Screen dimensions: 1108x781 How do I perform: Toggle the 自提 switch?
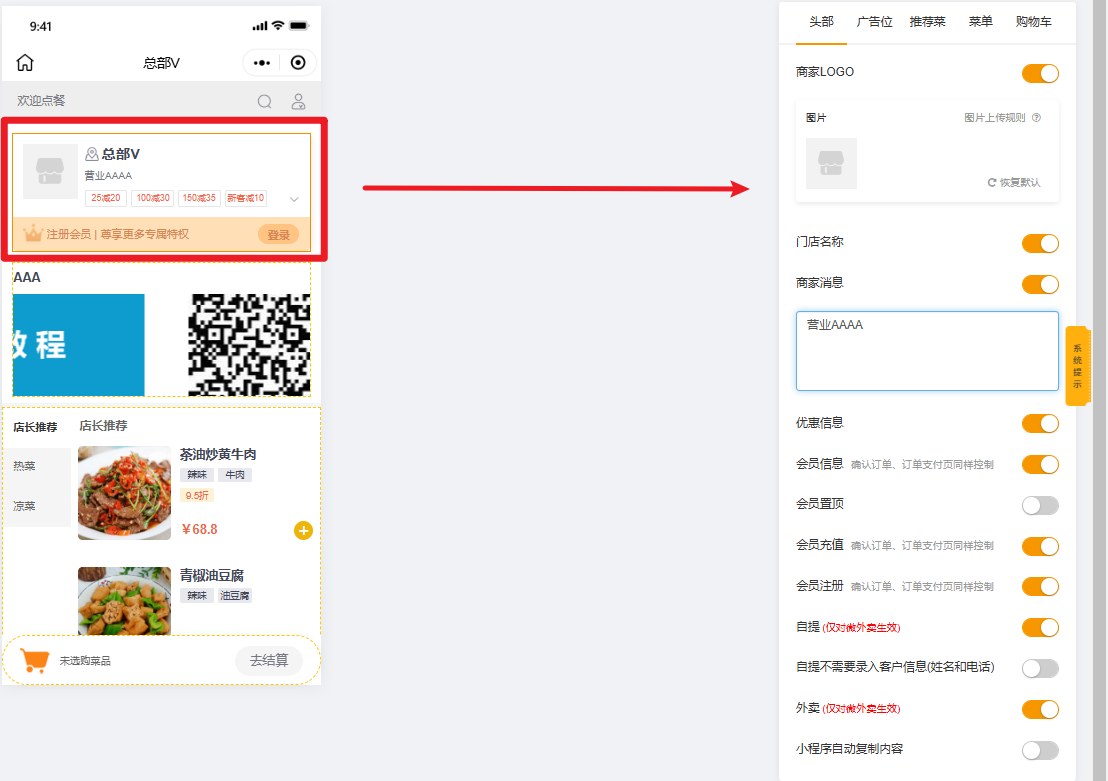coord(1040,628)
